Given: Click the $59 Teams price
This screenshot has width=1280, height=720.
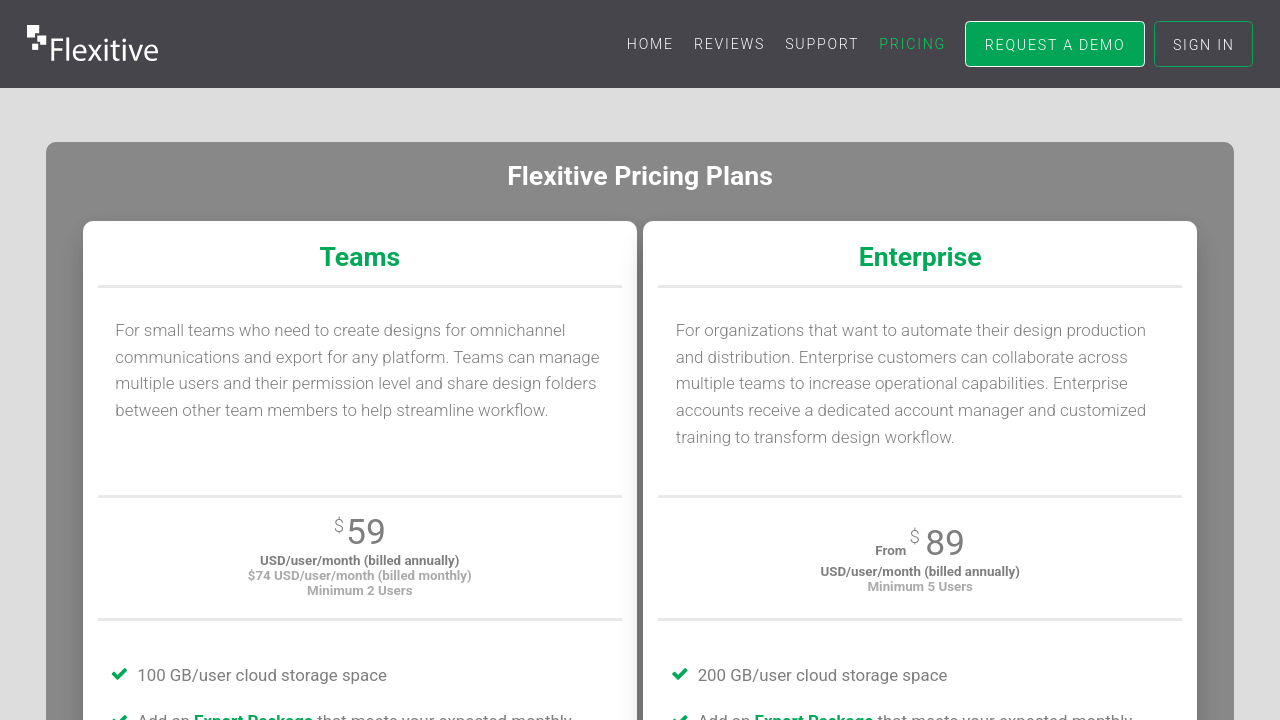Looking at the screenshot, I should coord(365,532).
